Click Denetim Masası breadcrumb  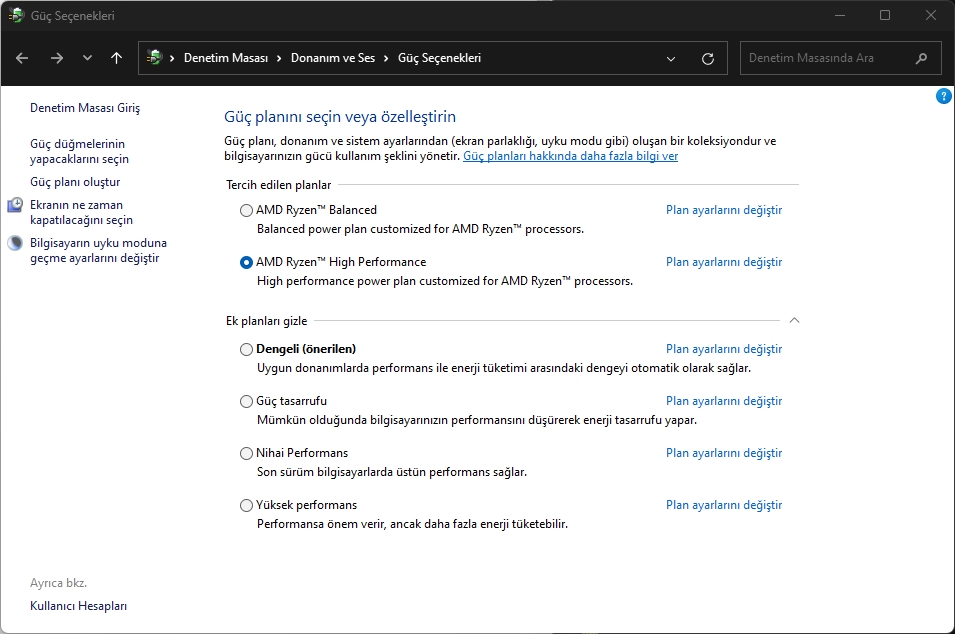point(225,58)
